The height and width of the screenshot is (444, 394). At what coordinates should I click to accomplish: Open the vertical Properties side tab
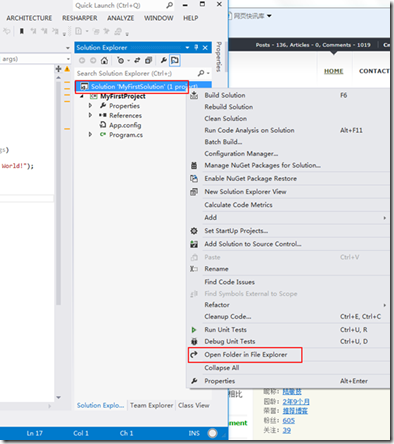pyautogui.click(x=219, y=57)
